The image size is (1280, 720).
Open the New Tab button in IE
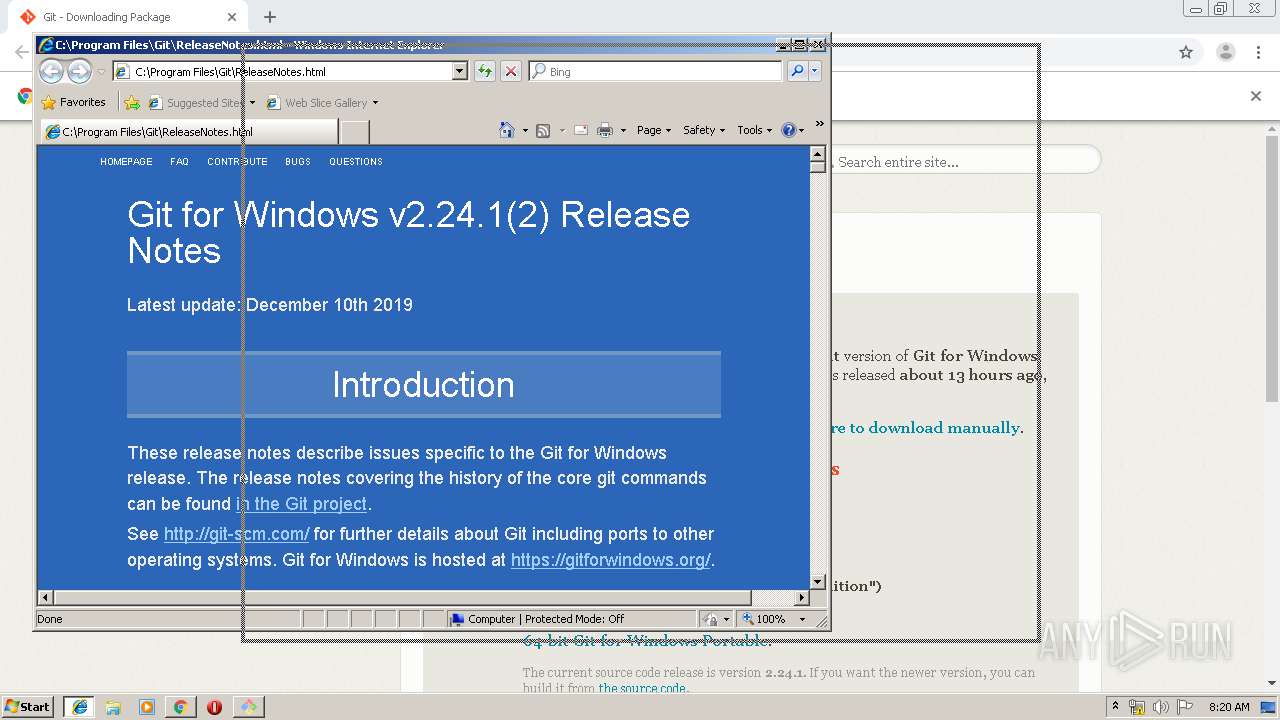(355, 131)
